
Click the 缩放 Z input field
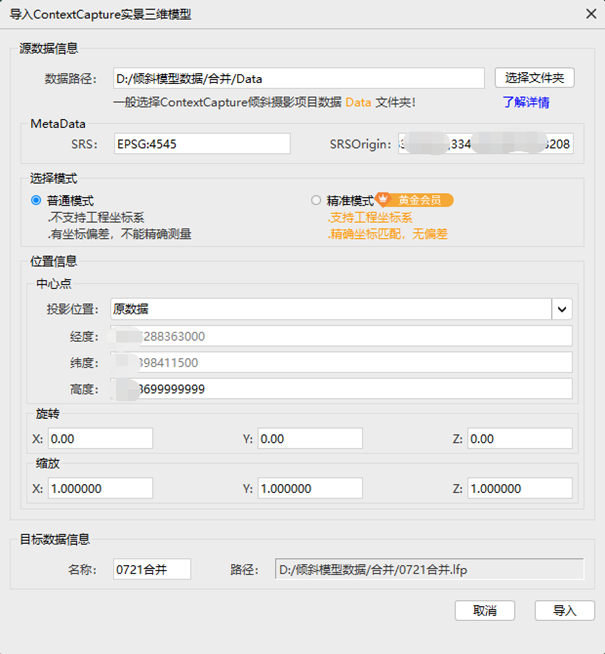520,488
